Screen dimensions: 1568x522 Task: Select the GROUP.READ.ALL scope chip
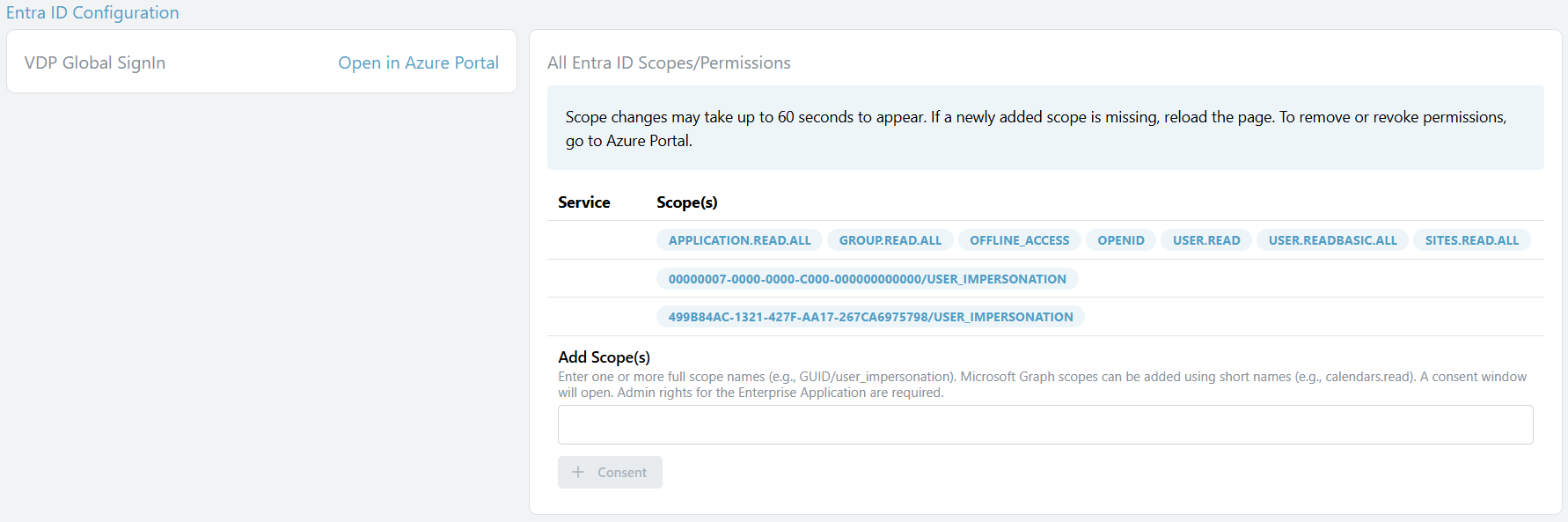(890, 240)
